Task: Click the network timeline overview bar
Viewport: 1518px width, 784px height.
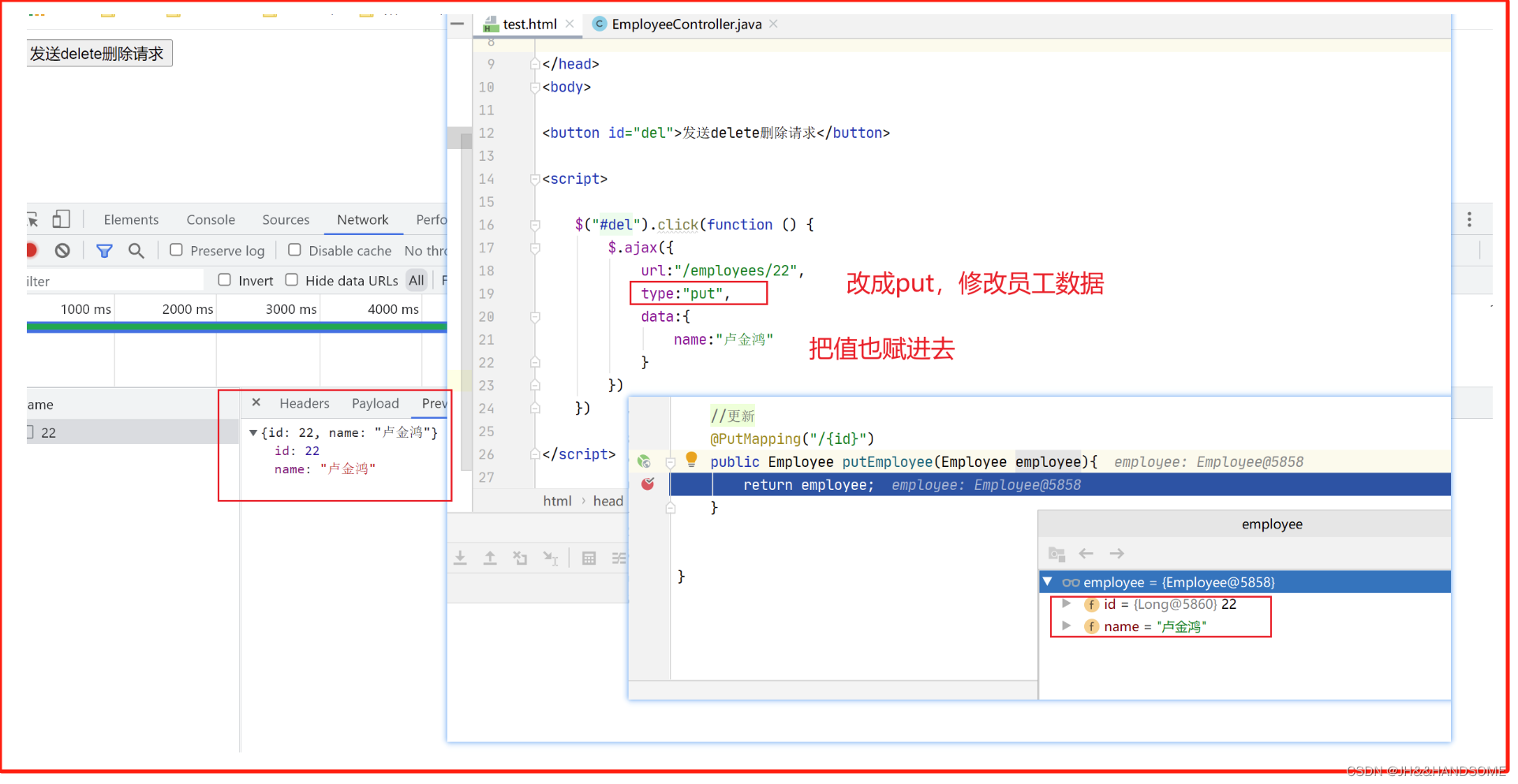Action: tap(237, 327)
